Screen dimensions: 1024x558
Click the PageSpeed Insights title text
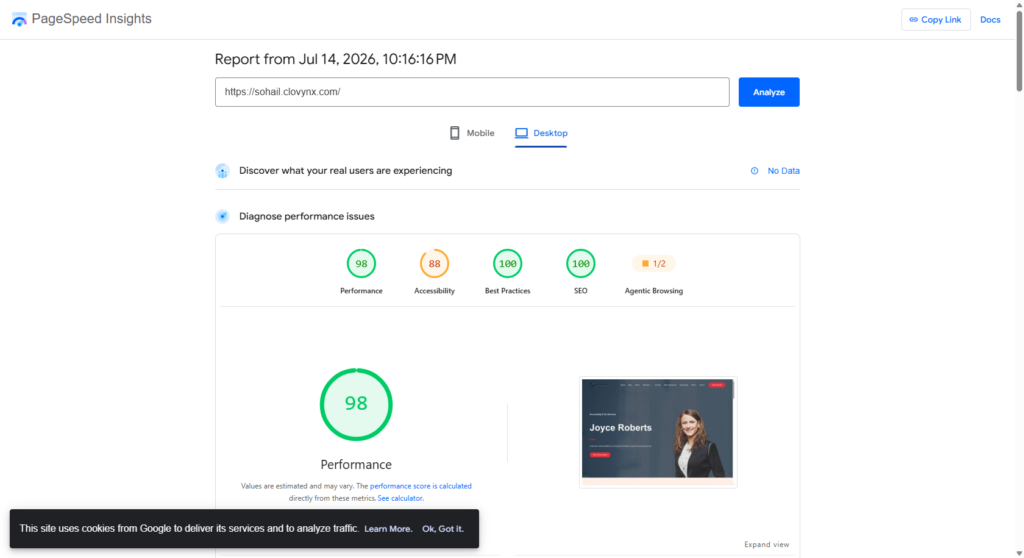(91, 19)
